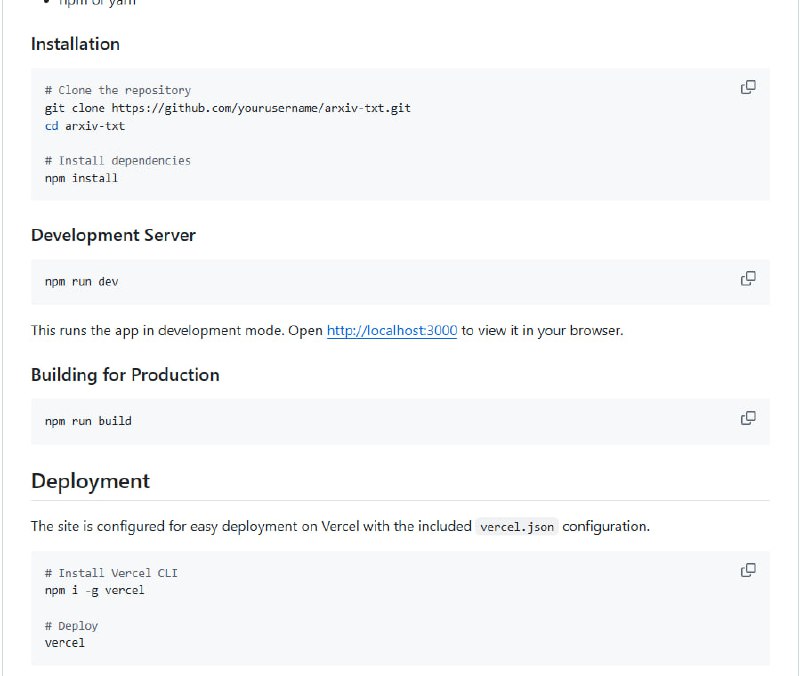Click the Building for Production heading
Image resolution: width=800 pixels, height=676 pixels.
125,375
